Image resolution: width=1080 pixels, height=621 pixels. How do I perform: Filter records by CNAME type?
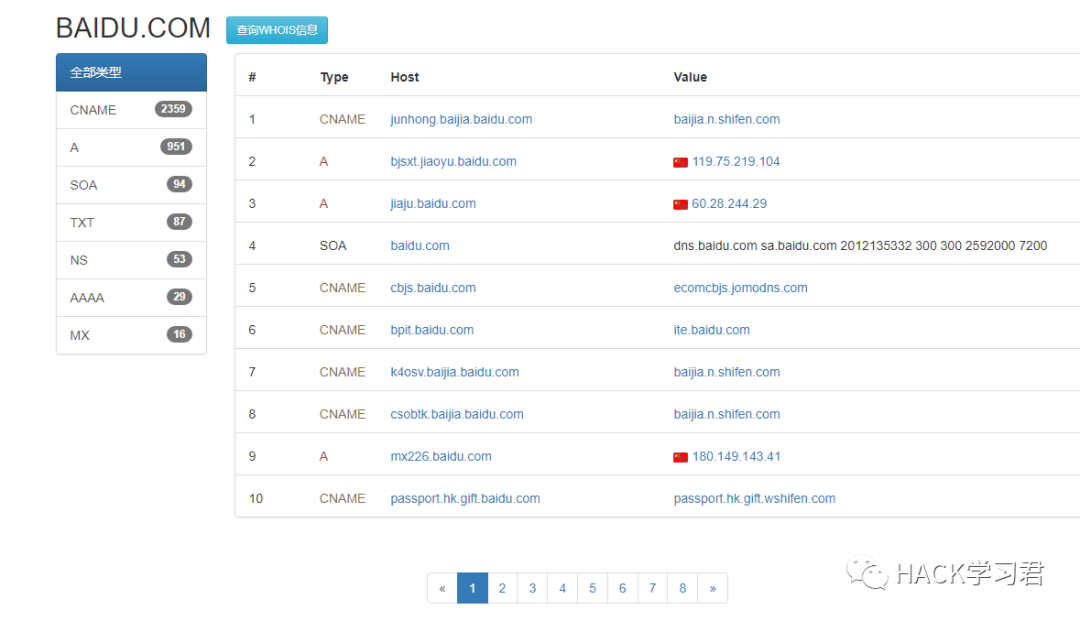click(x=132, y=110)
